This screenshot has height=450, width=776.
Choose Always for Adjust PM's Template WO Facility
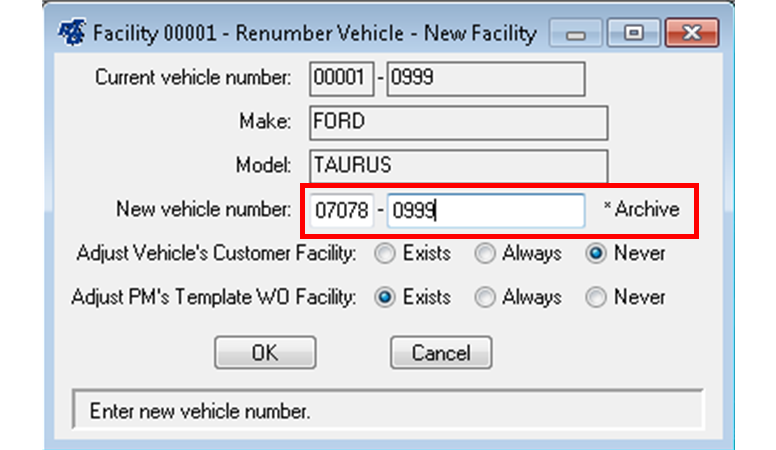tap(484, 297)
